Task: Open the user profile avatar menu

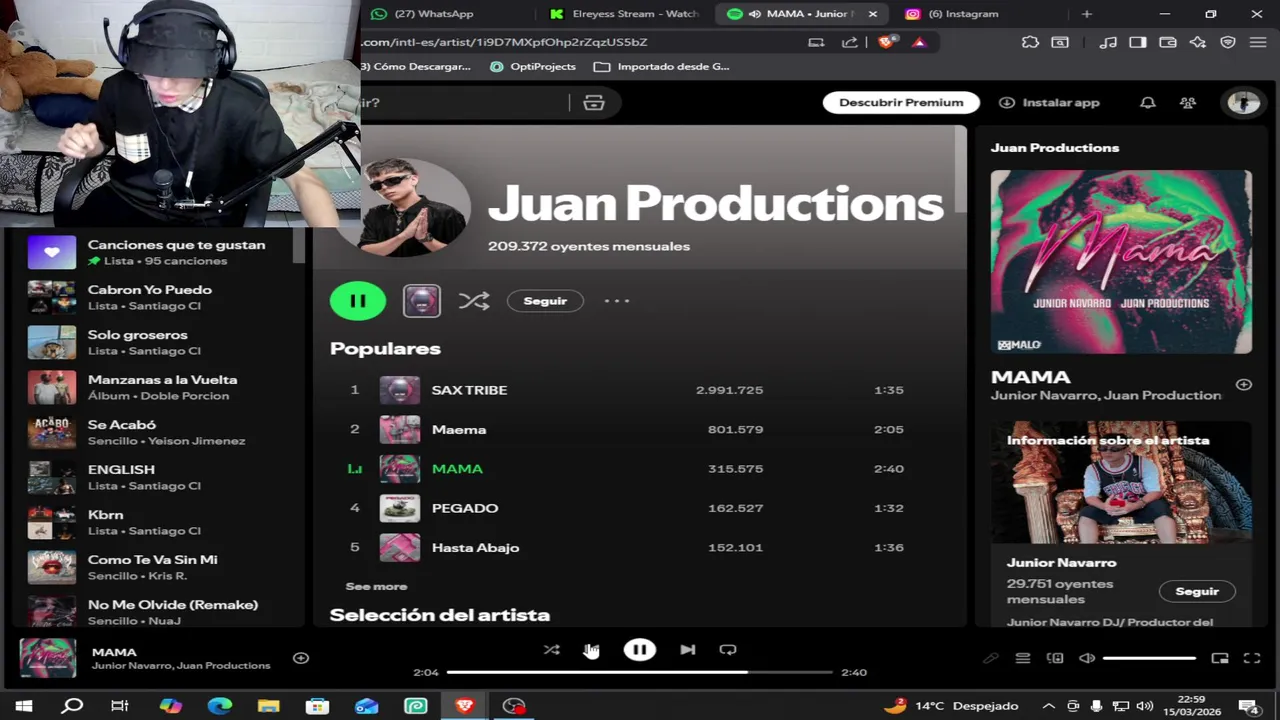Action: click(1244, 103)
